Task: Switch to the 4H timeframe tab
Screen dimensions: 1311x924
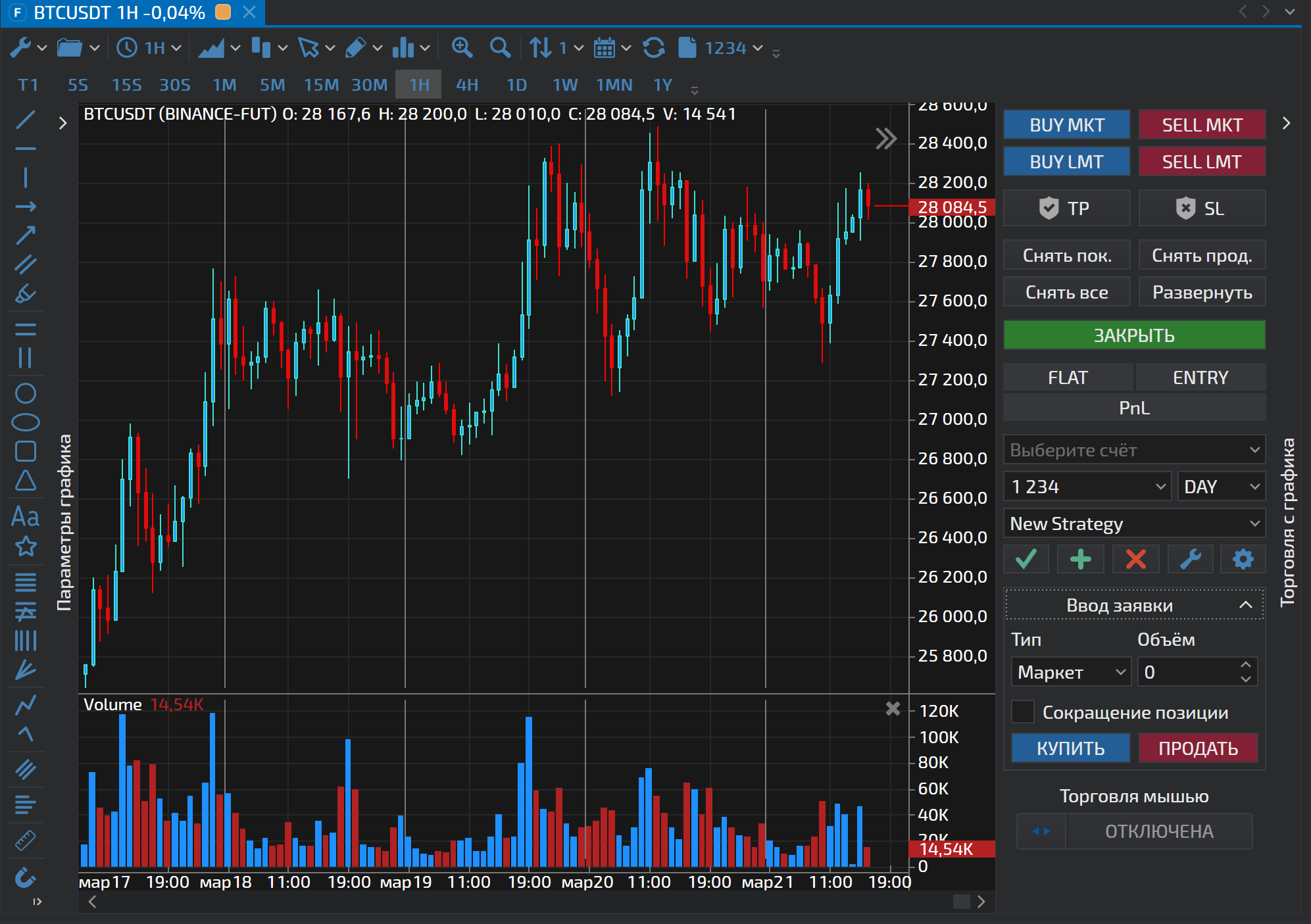Action: tap(467, 85)
